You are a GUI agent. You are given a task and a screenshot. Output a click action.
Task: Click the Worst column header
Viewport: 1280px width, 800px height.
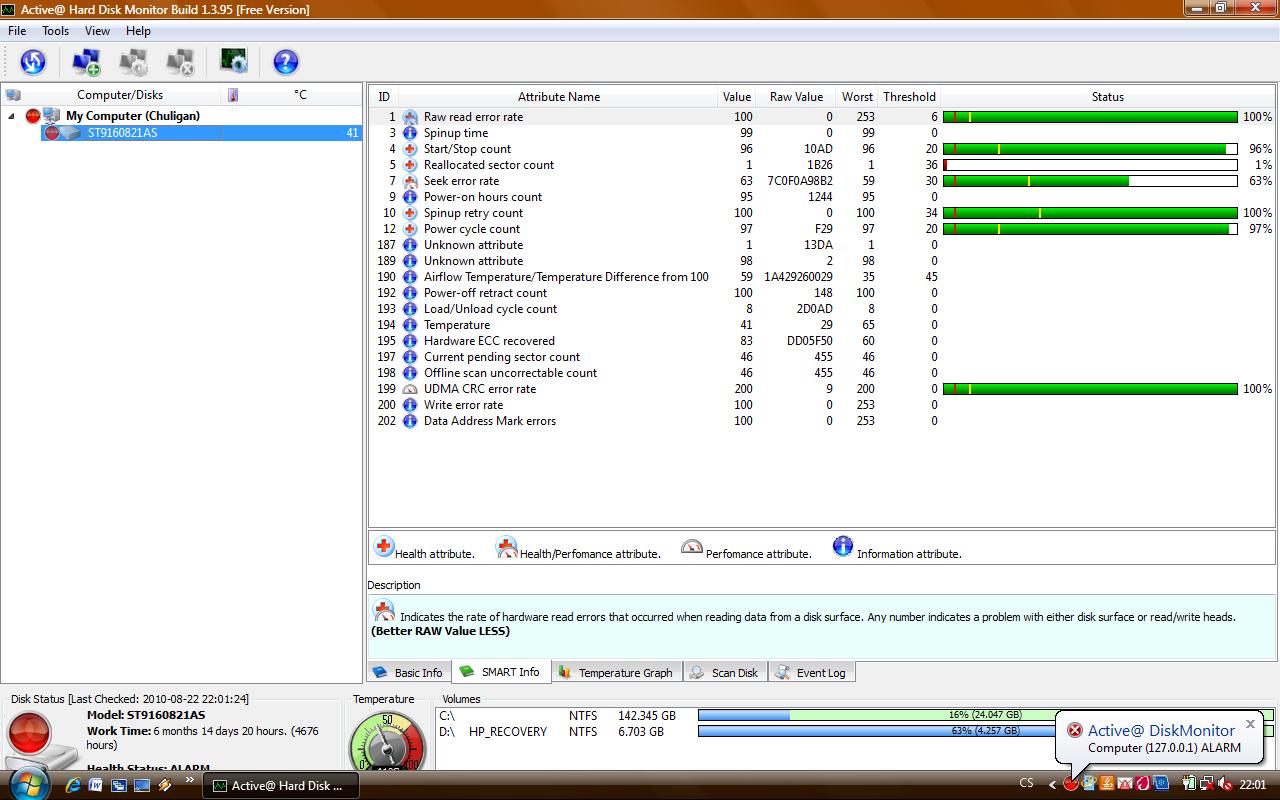click(857, 97)
